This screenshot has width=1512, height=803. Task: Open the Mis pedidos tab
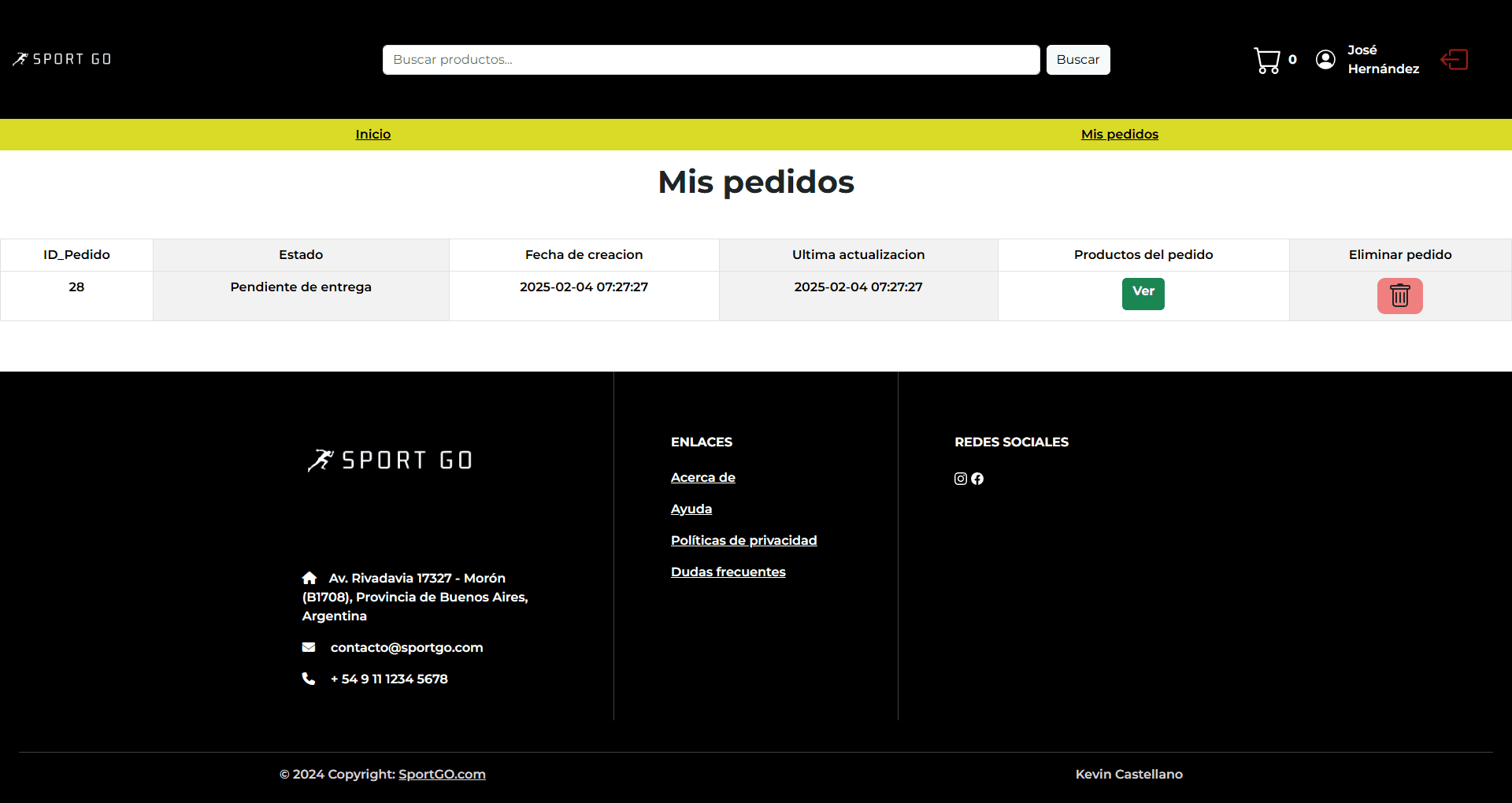click(x=1119, y=134)
